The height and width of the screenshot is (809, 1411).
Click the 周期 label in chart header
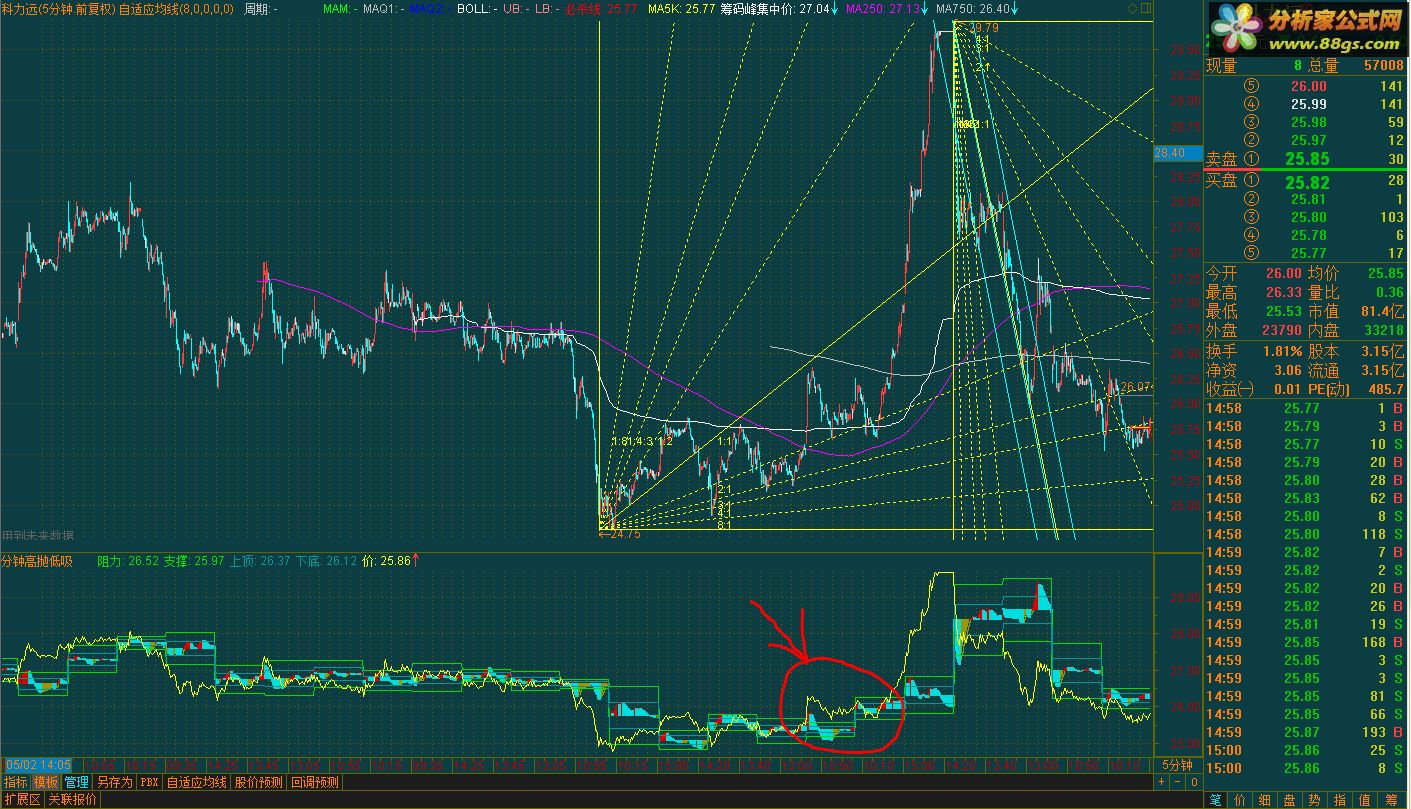pyautogui.click(x=260, y=9)
